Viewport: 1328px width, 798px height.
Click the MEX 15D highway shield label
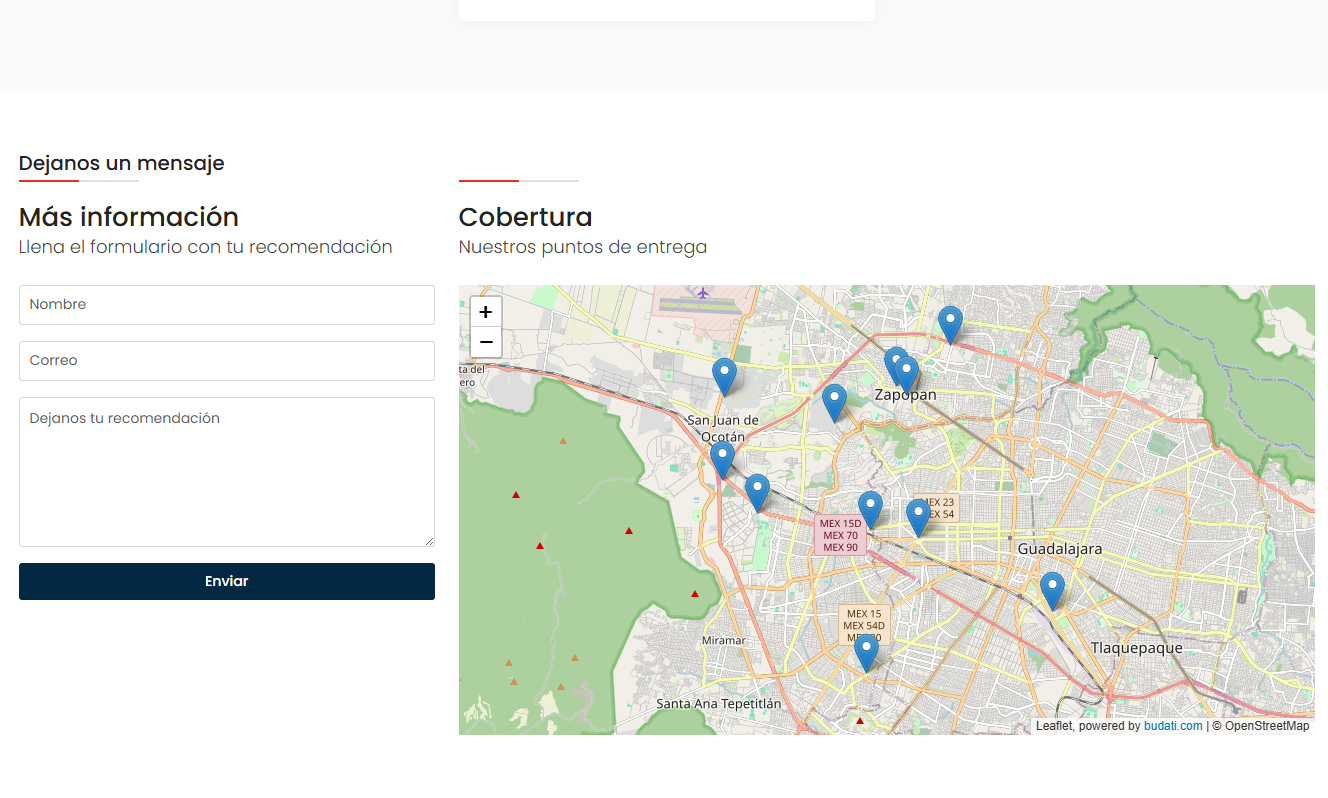coord(840,523)
